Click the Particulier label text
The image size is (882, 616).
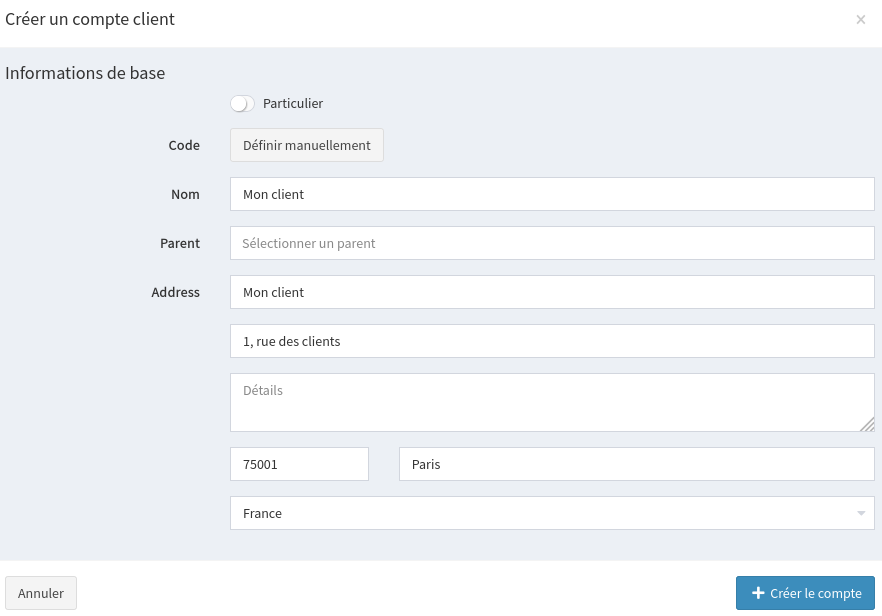pyautogui.click(x=293, y=103)
